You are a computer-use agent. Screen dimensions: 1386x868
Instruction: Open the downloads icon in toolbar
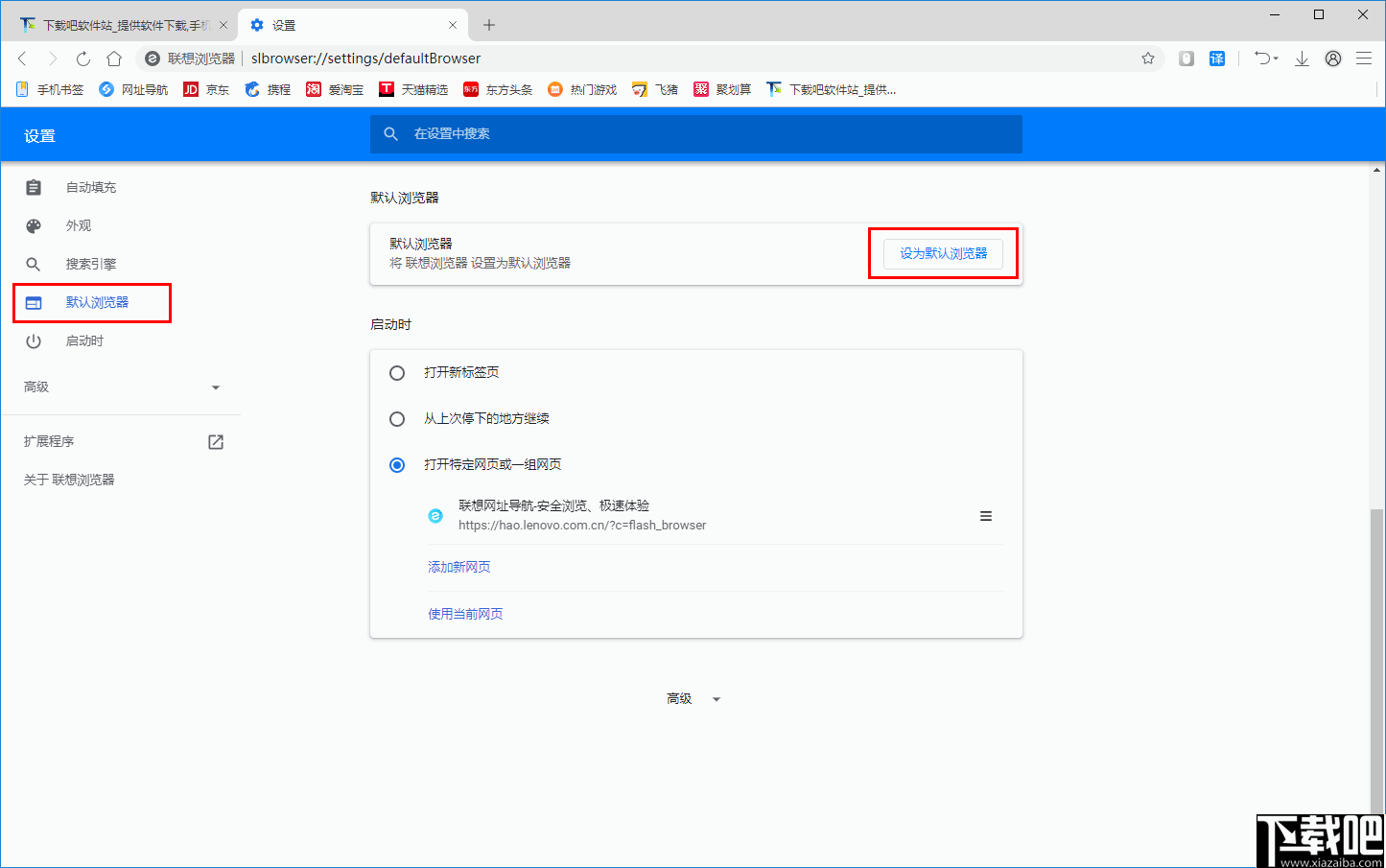click(x=1302, y=59)
